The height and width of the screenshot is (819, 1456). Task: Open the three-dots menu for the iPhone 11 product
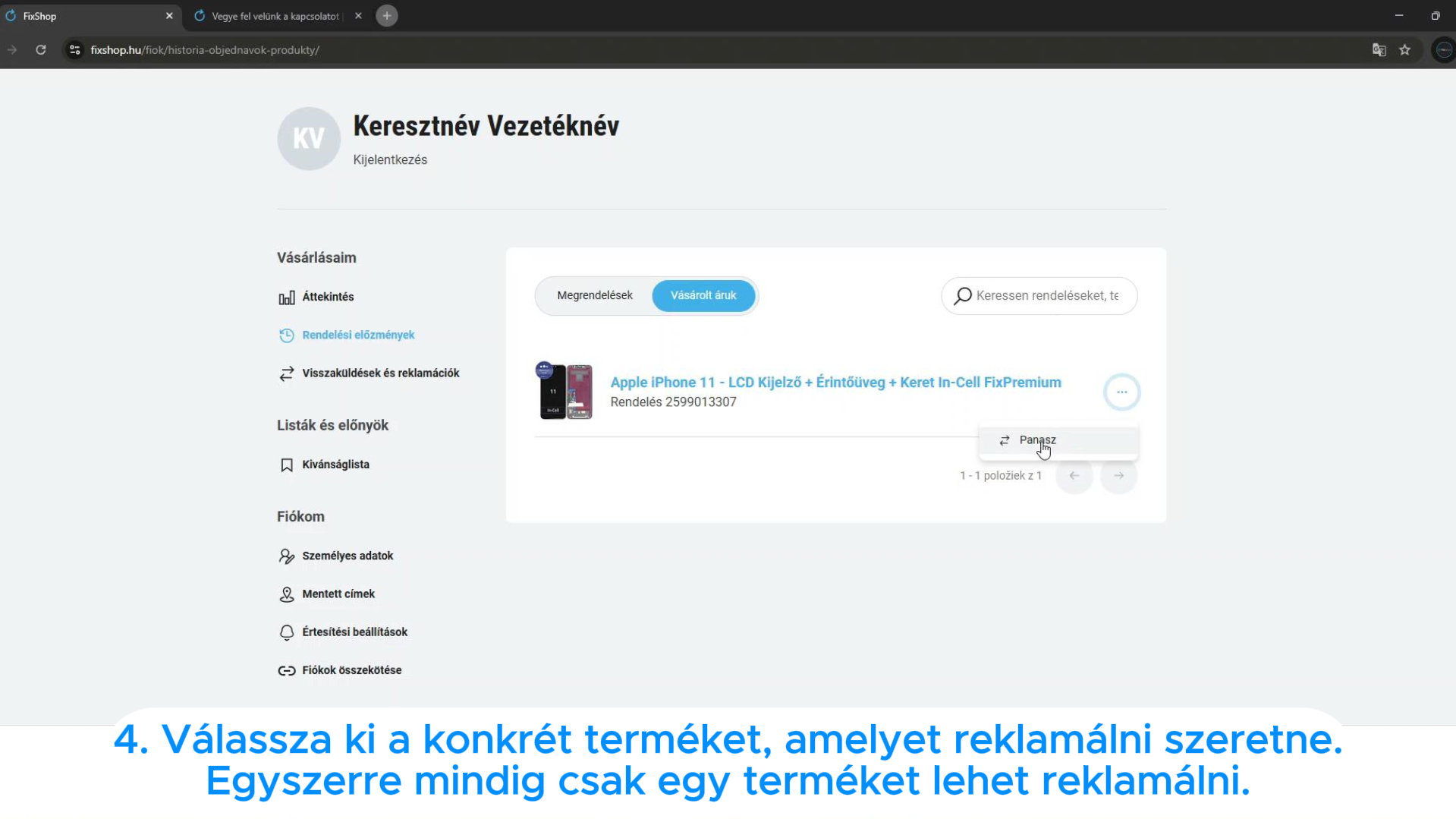point(1121,392)
